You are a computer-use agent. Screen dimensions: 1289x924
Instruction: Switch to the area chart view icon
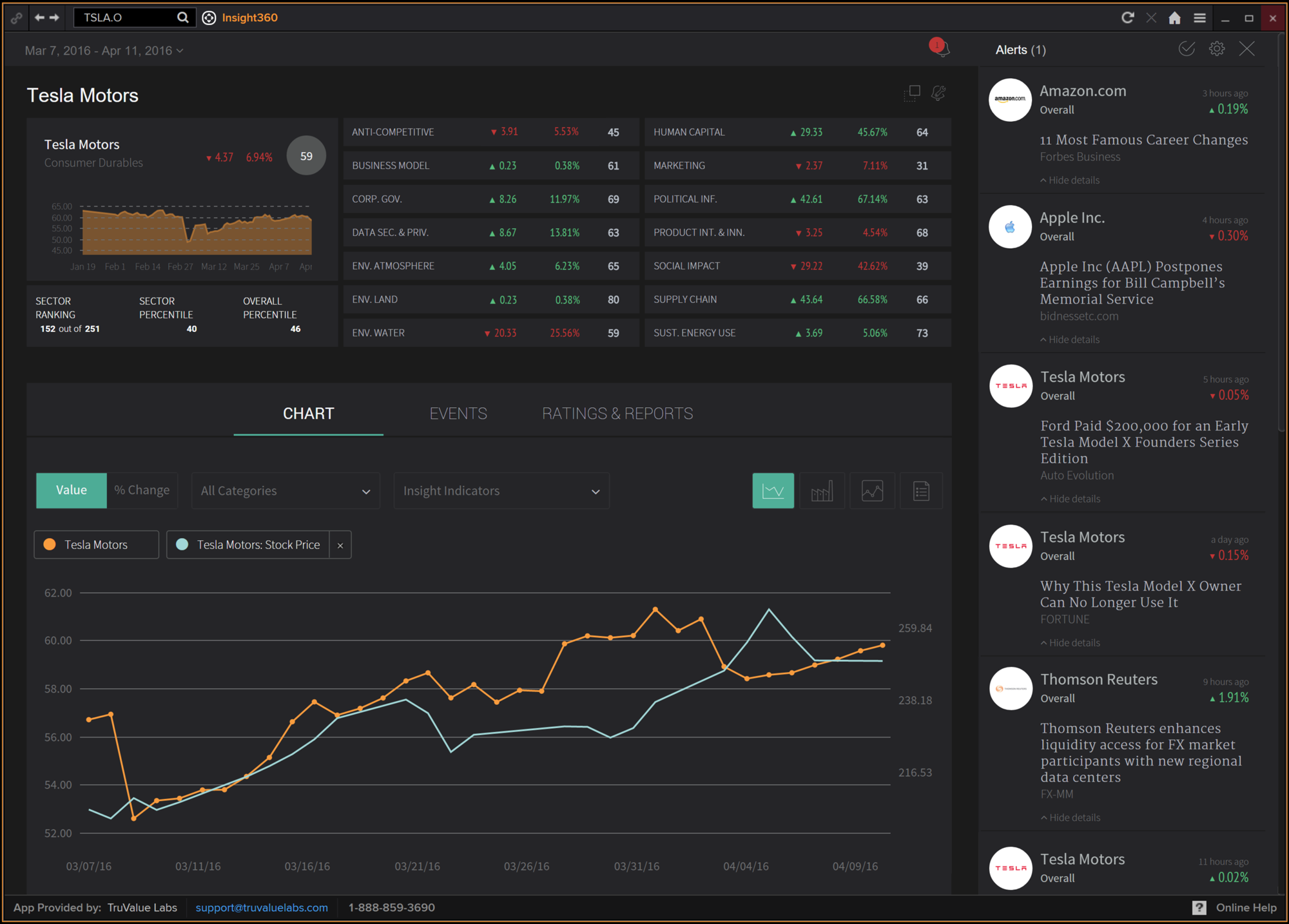coord(872,490)
